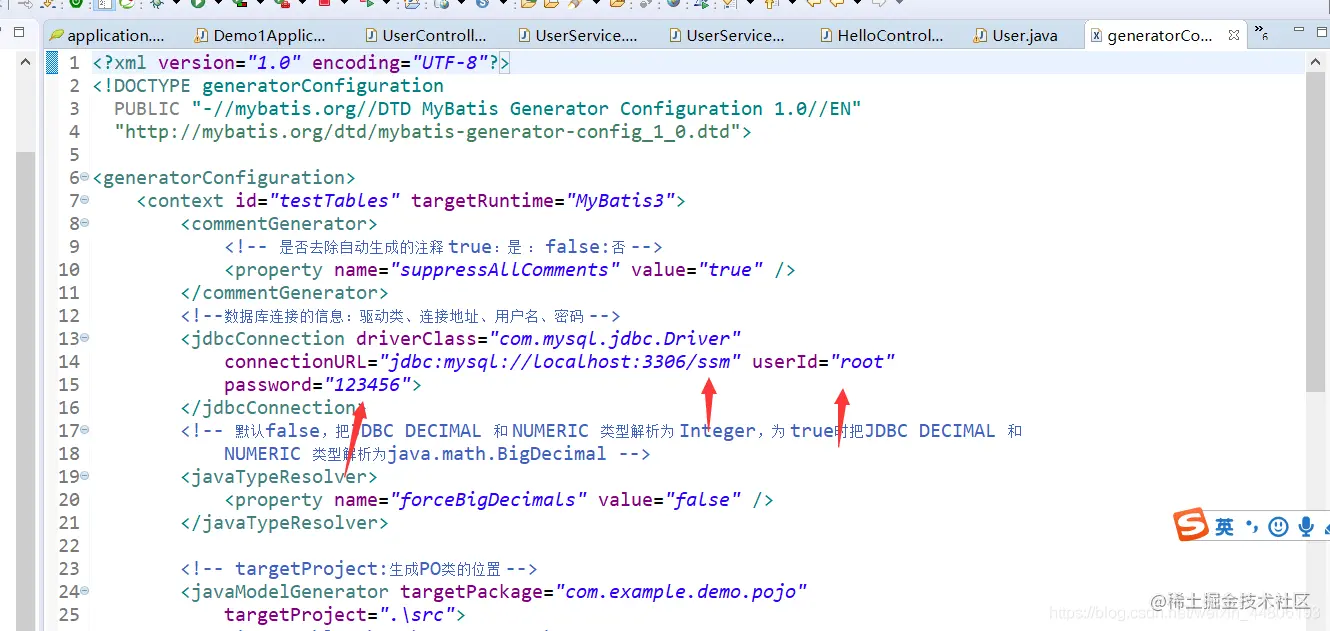
Task: Switch to the application.... editor tab
Action: [106, 35]
